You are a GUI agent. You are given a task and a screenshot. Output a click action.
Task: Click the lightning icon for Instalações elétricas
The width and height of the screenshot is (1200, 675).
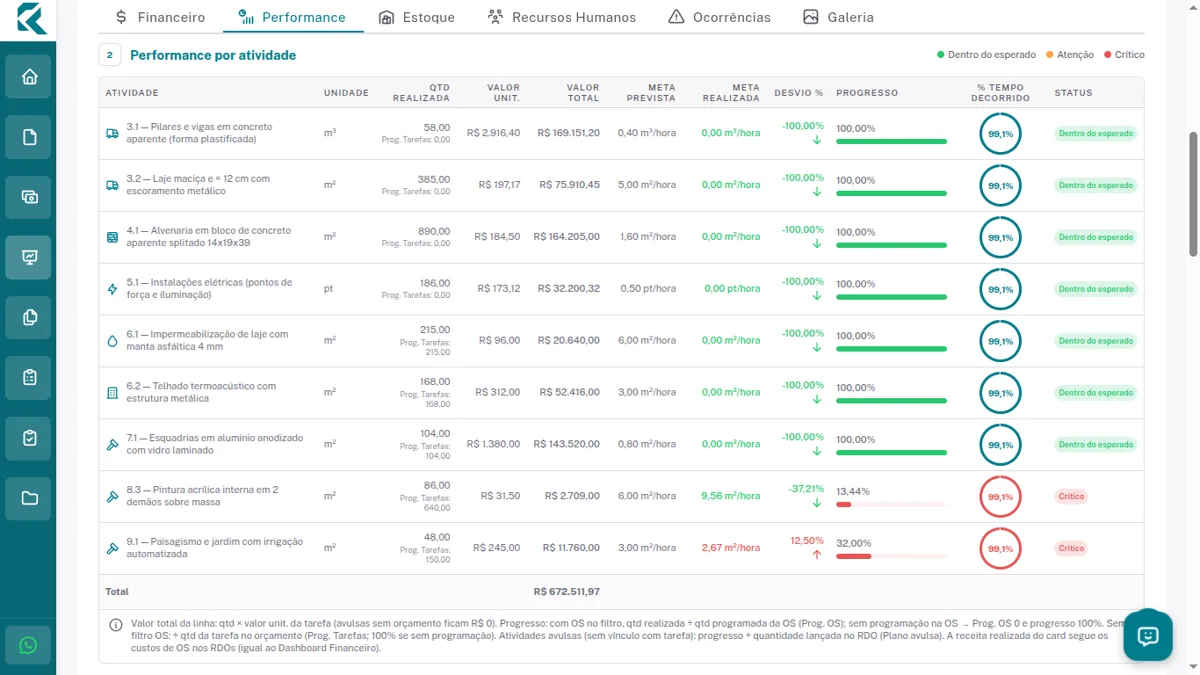pyautogui.click(x=112, y=289)
